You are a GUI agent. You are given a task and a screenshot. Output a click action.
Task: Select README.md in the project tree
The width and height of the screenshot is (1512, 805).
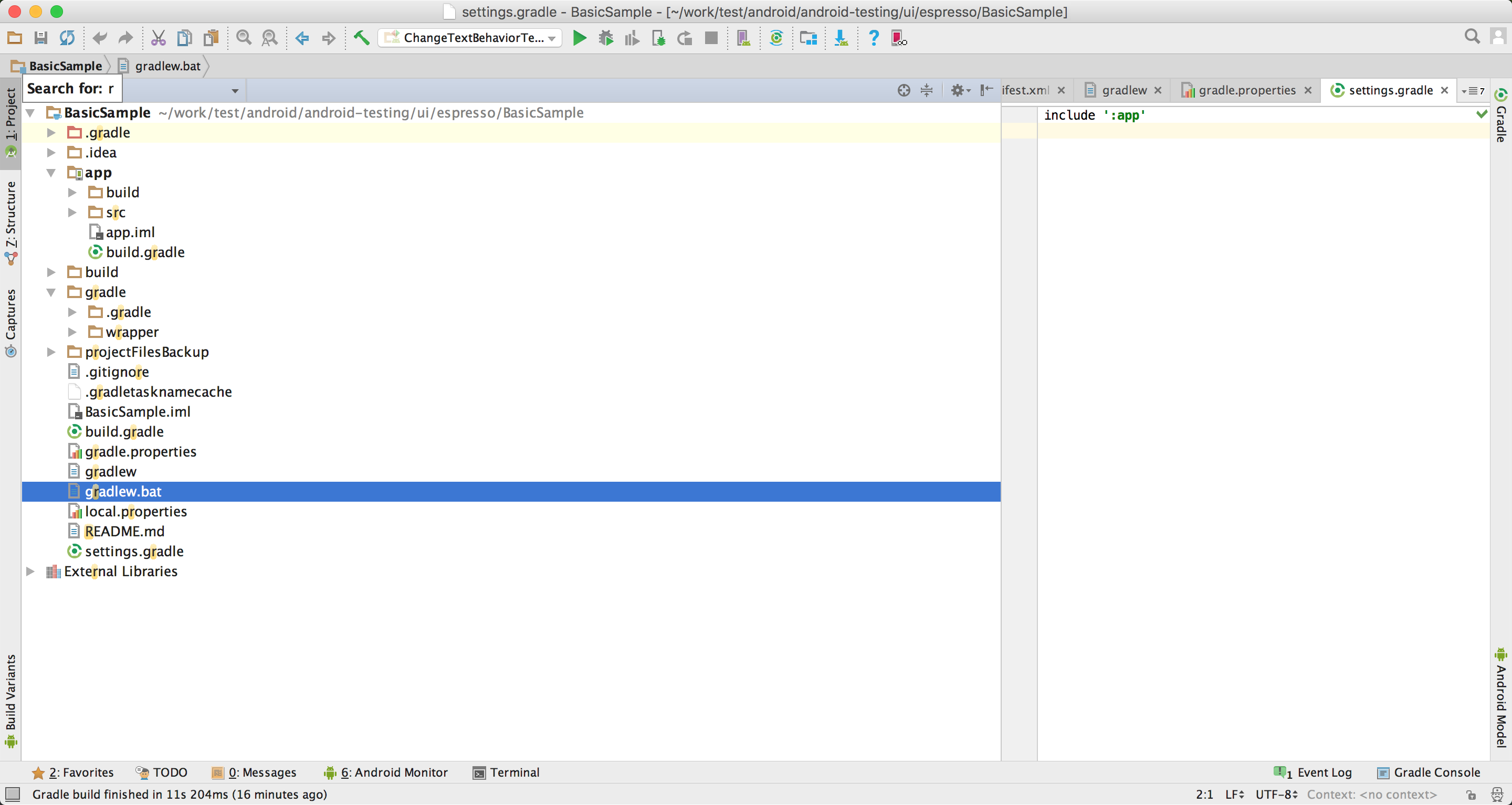coord(124,531)
